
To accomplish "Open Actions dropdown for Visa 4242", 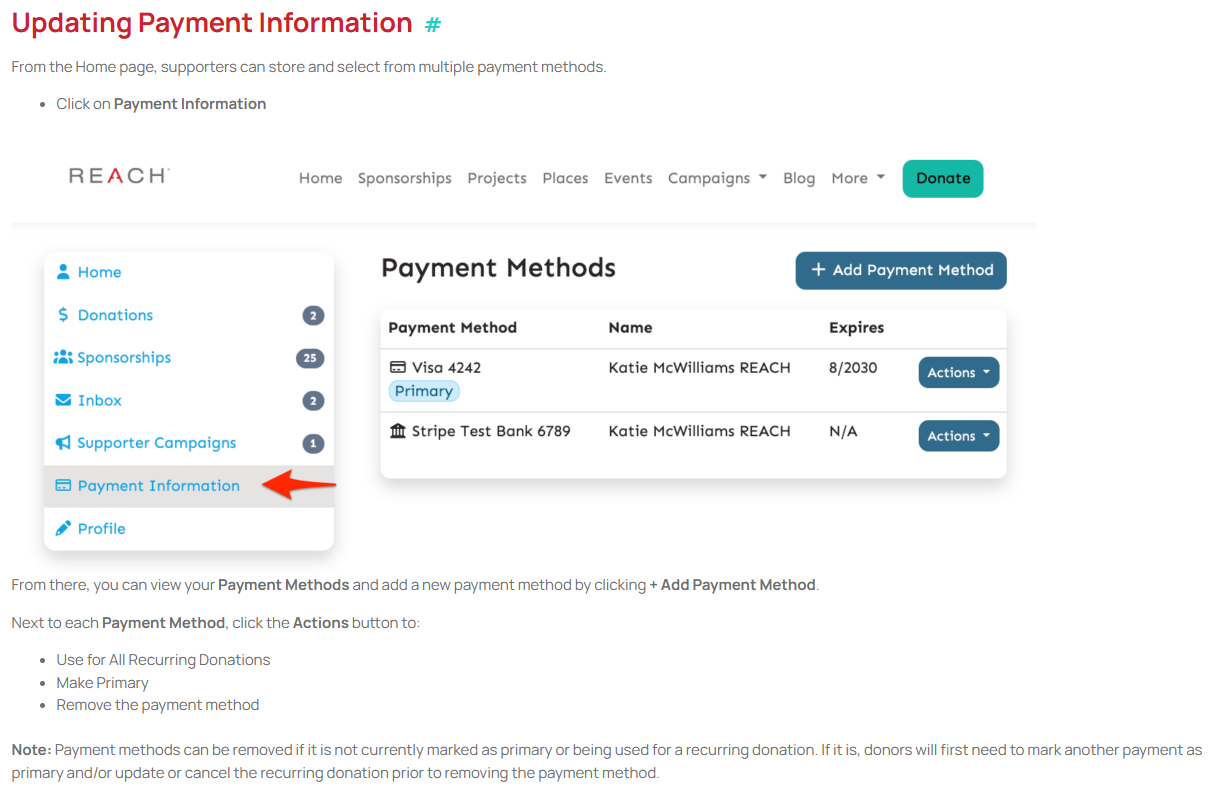I will coord(958,372).
